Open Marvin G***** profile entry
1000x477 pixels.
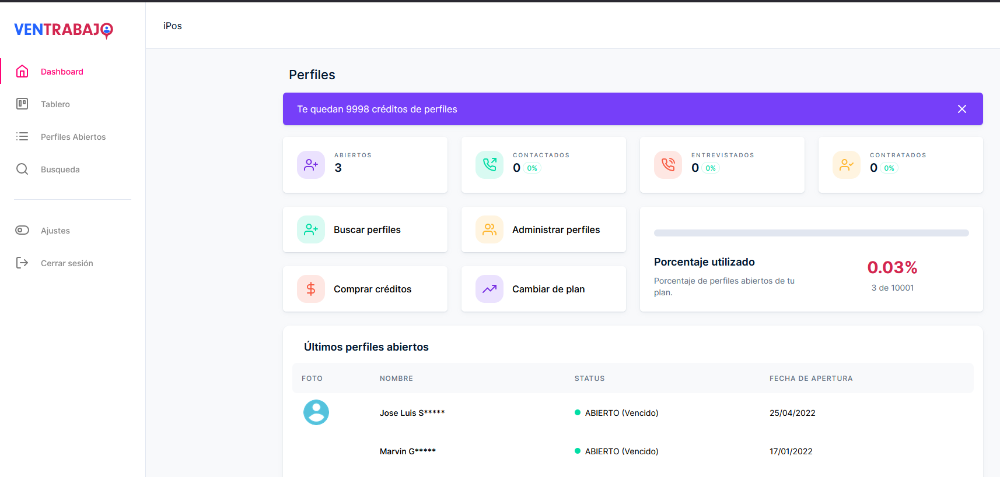tap(407, 451)
